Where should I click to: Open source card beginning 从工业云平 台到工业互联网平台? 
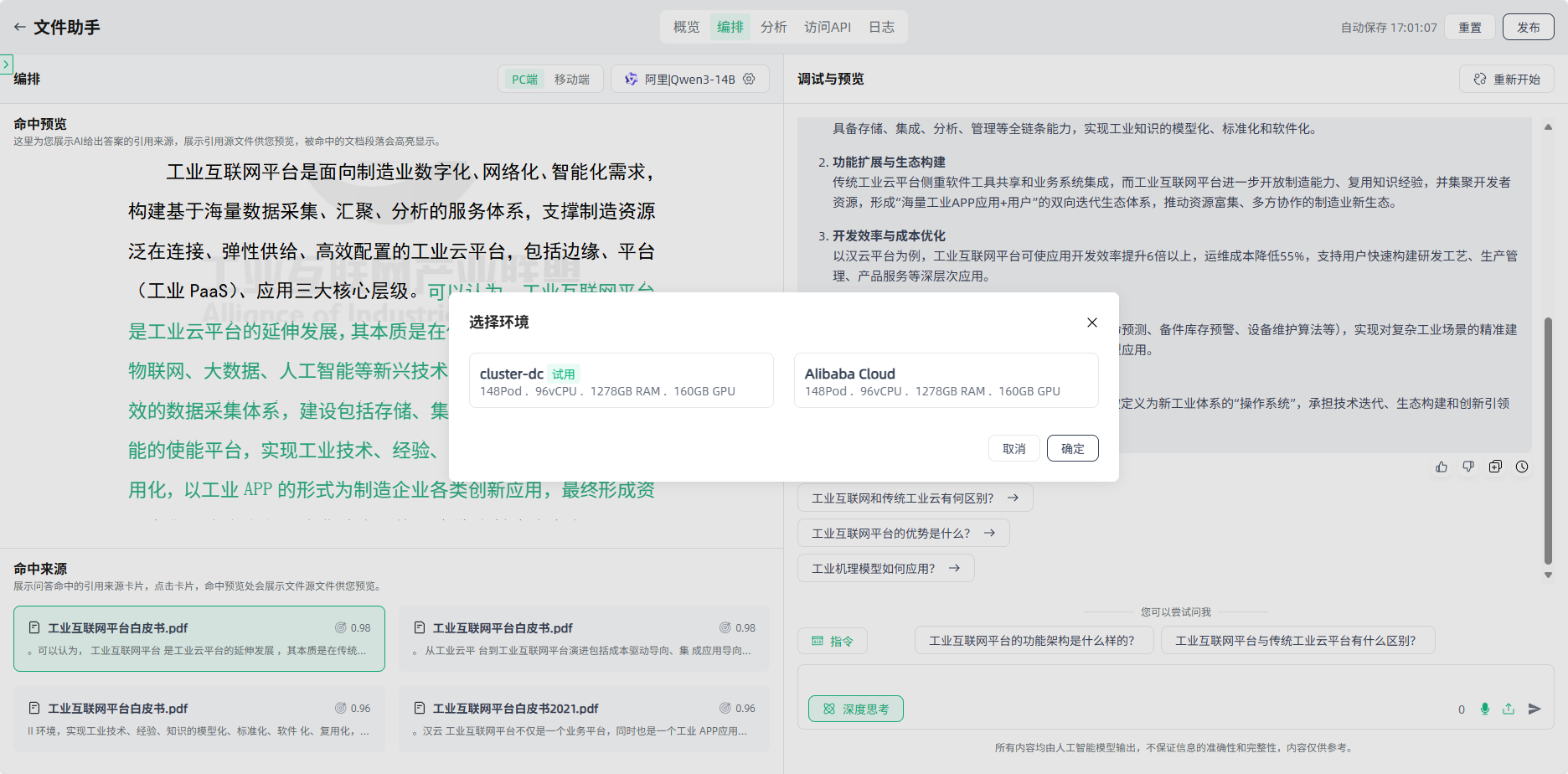[x=584, y=638]
